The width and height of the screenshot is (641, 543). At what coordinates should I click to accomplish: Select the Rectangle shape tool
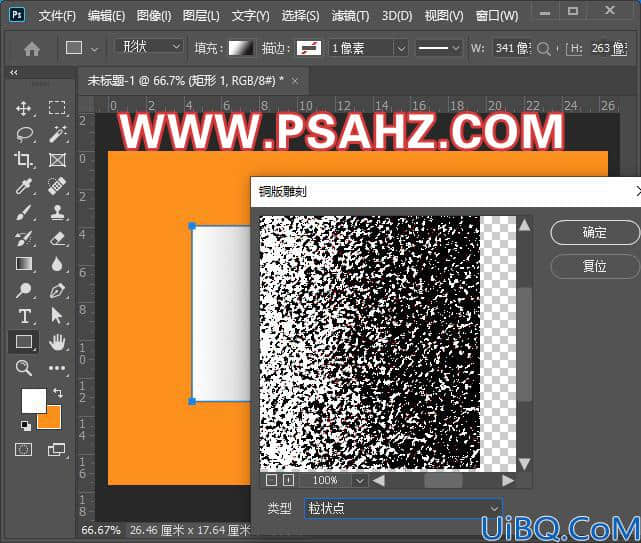coord(24,341)
